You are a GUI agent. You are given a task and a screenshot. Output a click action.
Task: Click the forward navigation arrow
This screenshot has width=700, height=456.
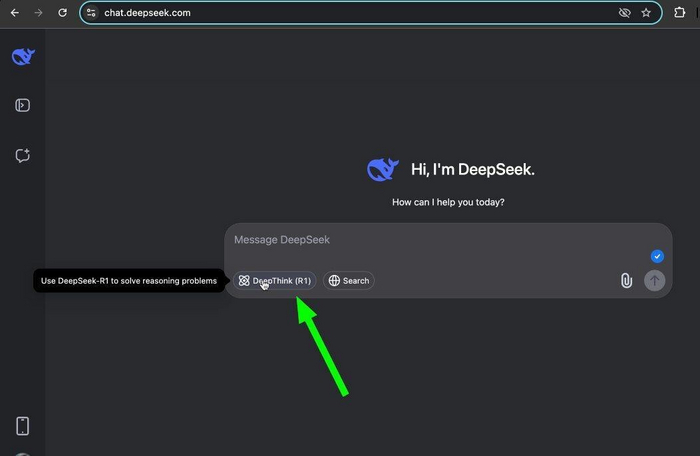coord(38,13)
